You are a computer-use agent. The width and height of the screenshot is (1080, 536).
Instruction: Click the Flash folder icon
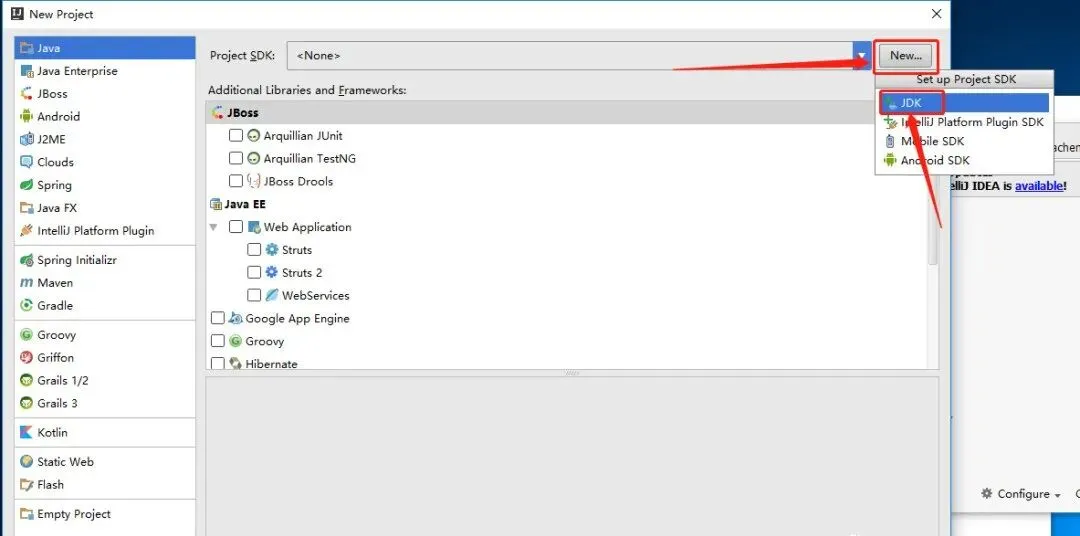27,484
